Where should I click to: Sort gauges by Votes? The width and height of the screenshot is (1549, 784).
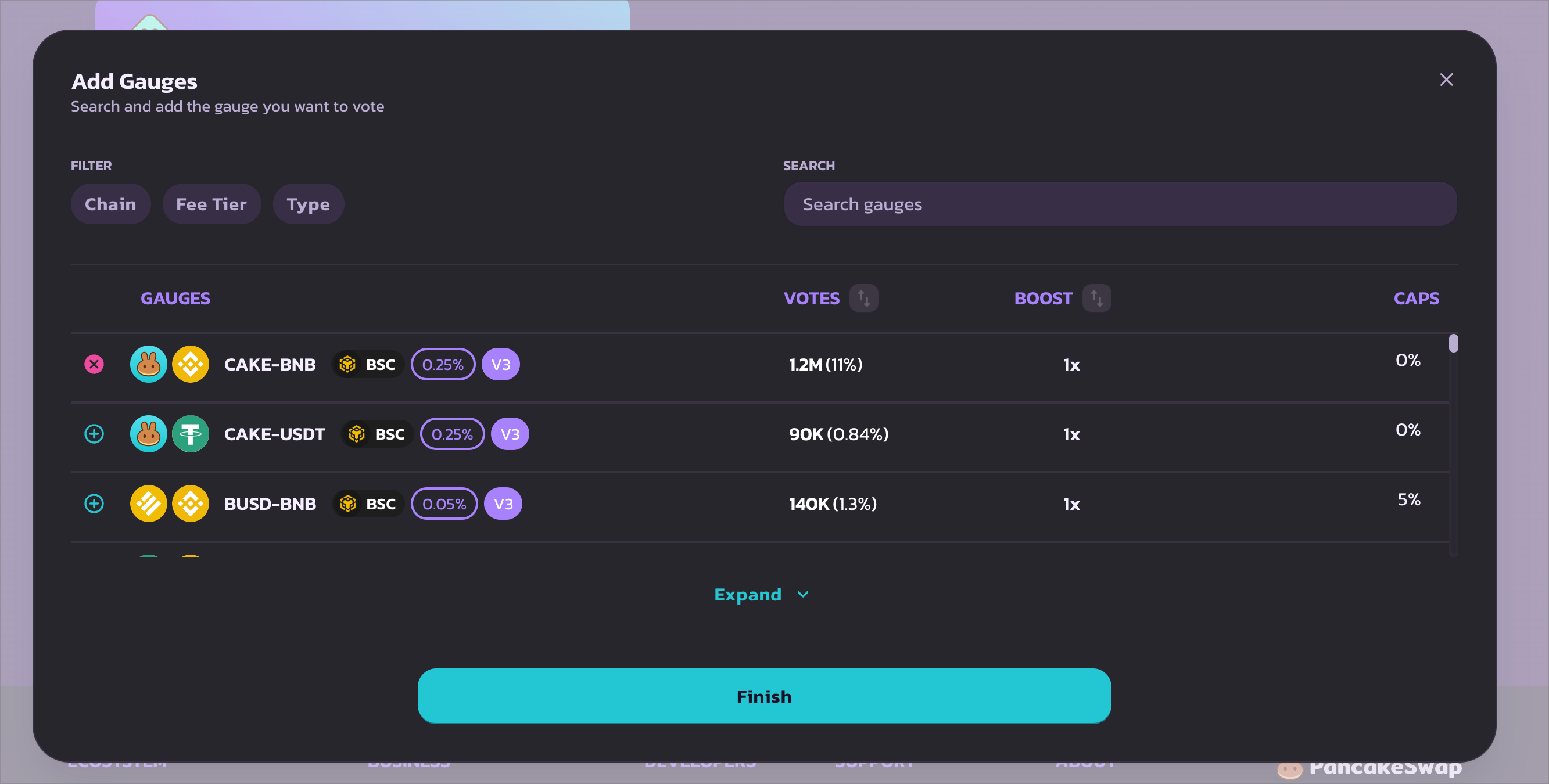click(863, 298)
